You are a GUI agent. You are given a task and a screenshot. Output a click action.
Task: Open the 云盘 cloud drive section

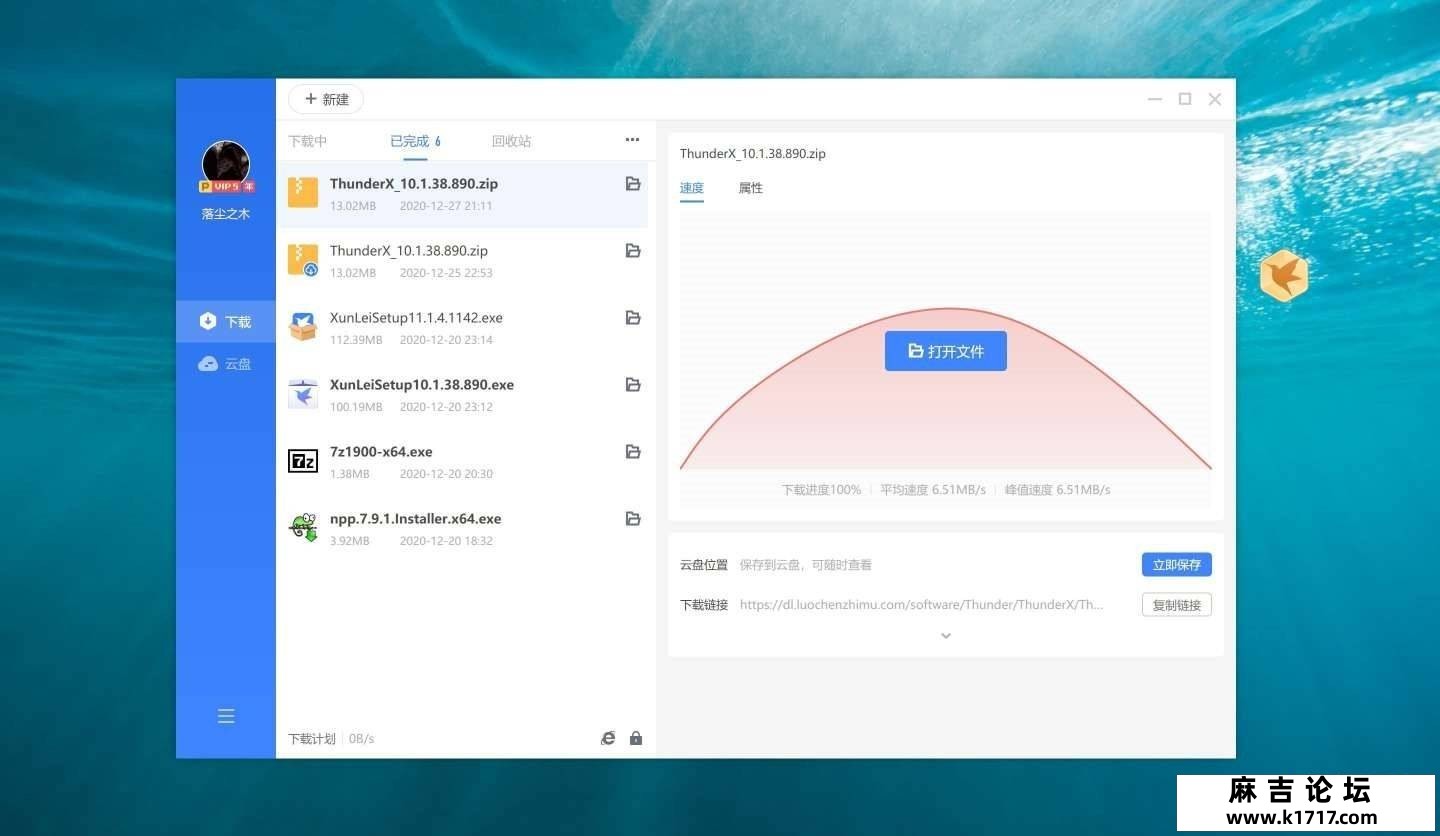tap(226, 364)
